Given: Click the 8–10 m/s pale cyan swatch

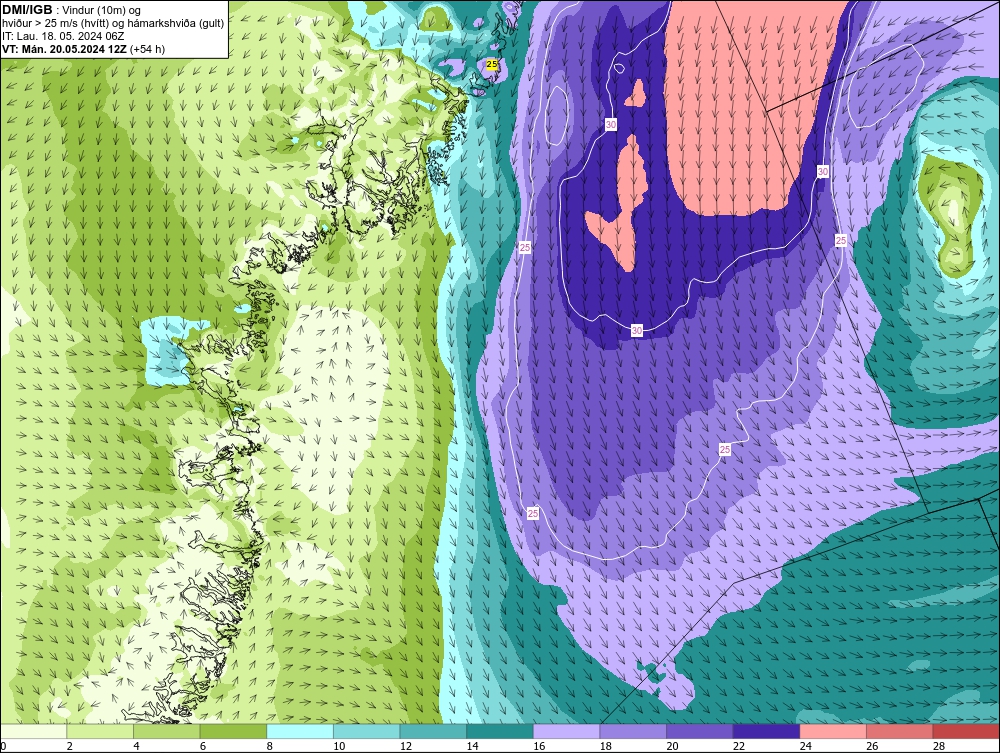Looking at the screenshot, I should coord(300,731).
